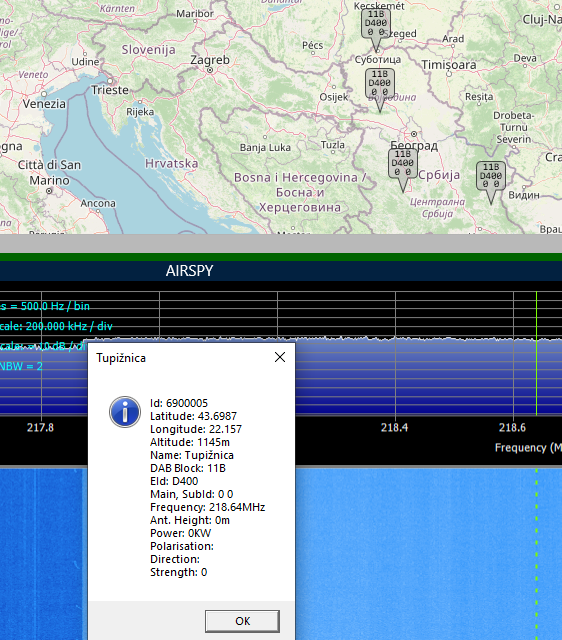Click the blue information icon in dialog

click(125, 412)
